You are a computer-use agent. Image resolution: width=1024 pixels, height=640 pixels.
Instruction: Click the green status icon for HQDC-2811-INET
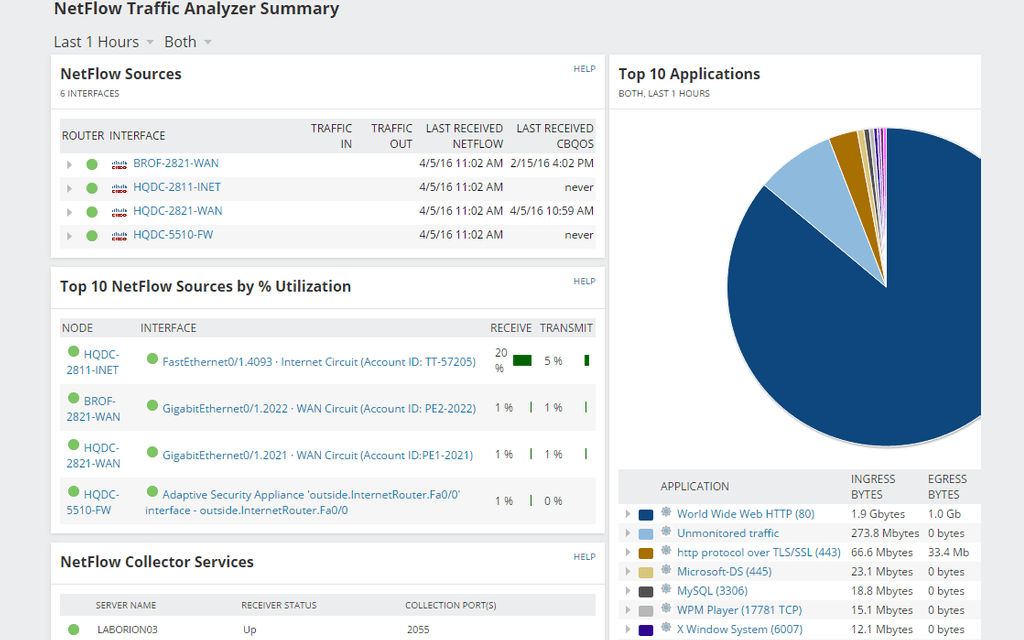tap(92, 187)
